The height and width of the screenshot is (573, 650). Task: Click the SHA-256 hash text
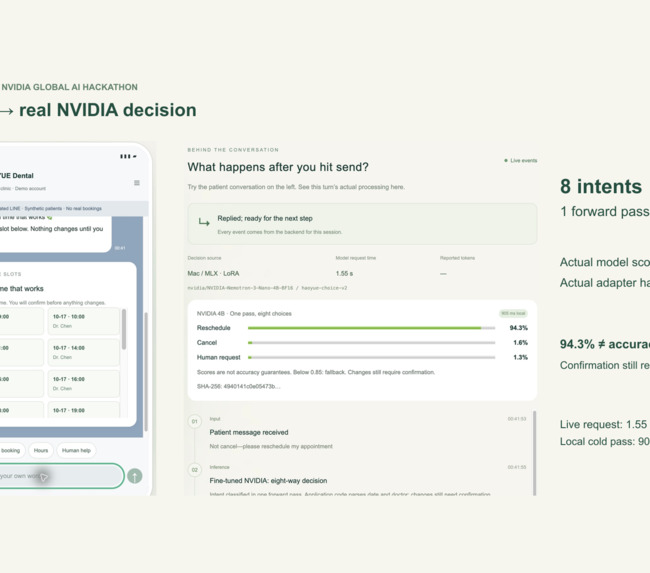[x=238, y=386]
